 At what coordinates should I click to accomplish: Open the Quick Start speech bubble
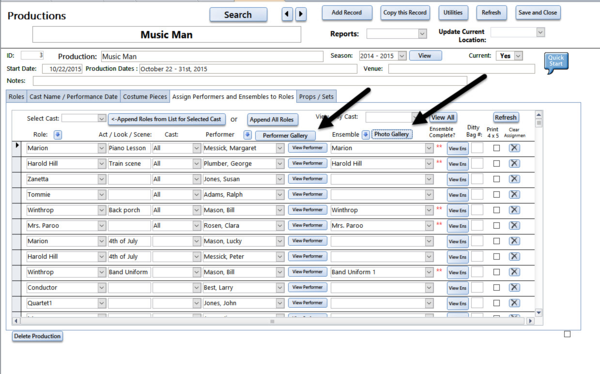click(x=556, y=62)
